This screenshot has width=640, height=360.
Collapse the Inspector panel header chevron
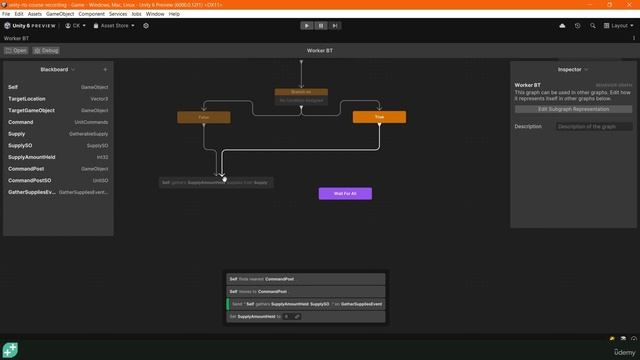[586, 70]
